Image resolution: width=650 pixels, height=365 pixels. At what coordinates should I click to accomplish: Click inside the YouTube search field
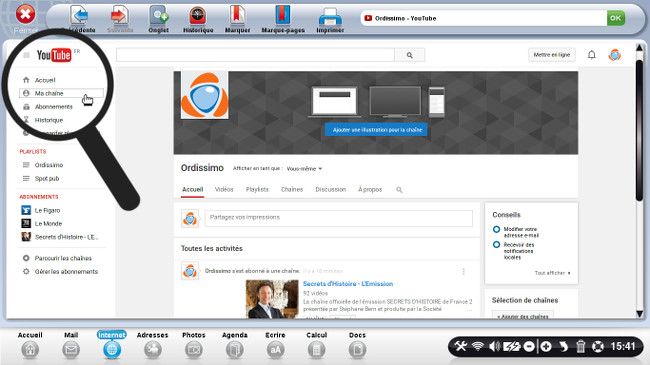(x=255, y=55)
